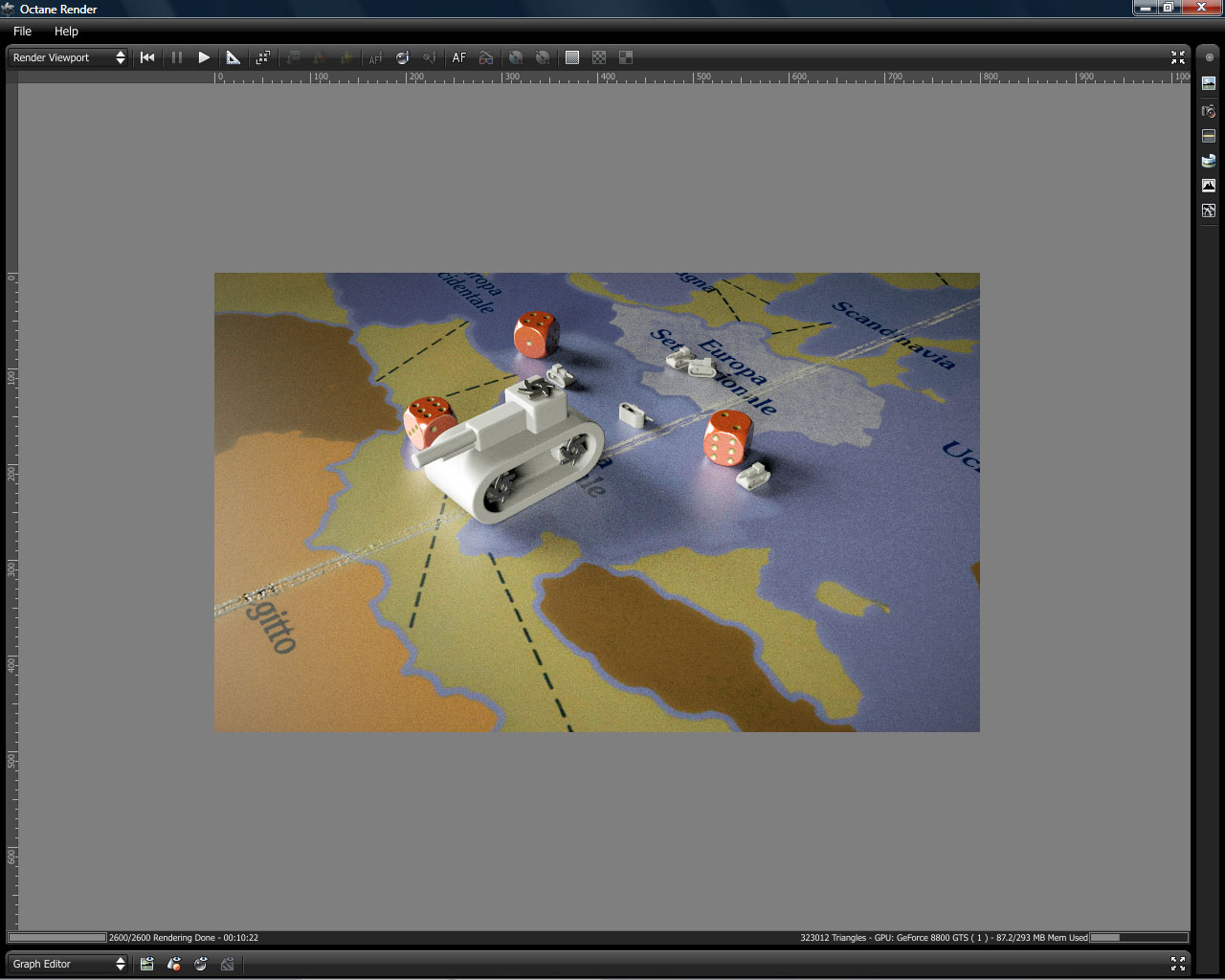This screenshot has width=1225, height=980.
Task: Maximize the Render Viewport panel
Action: pyautogui.click(x=1178, y=57)
